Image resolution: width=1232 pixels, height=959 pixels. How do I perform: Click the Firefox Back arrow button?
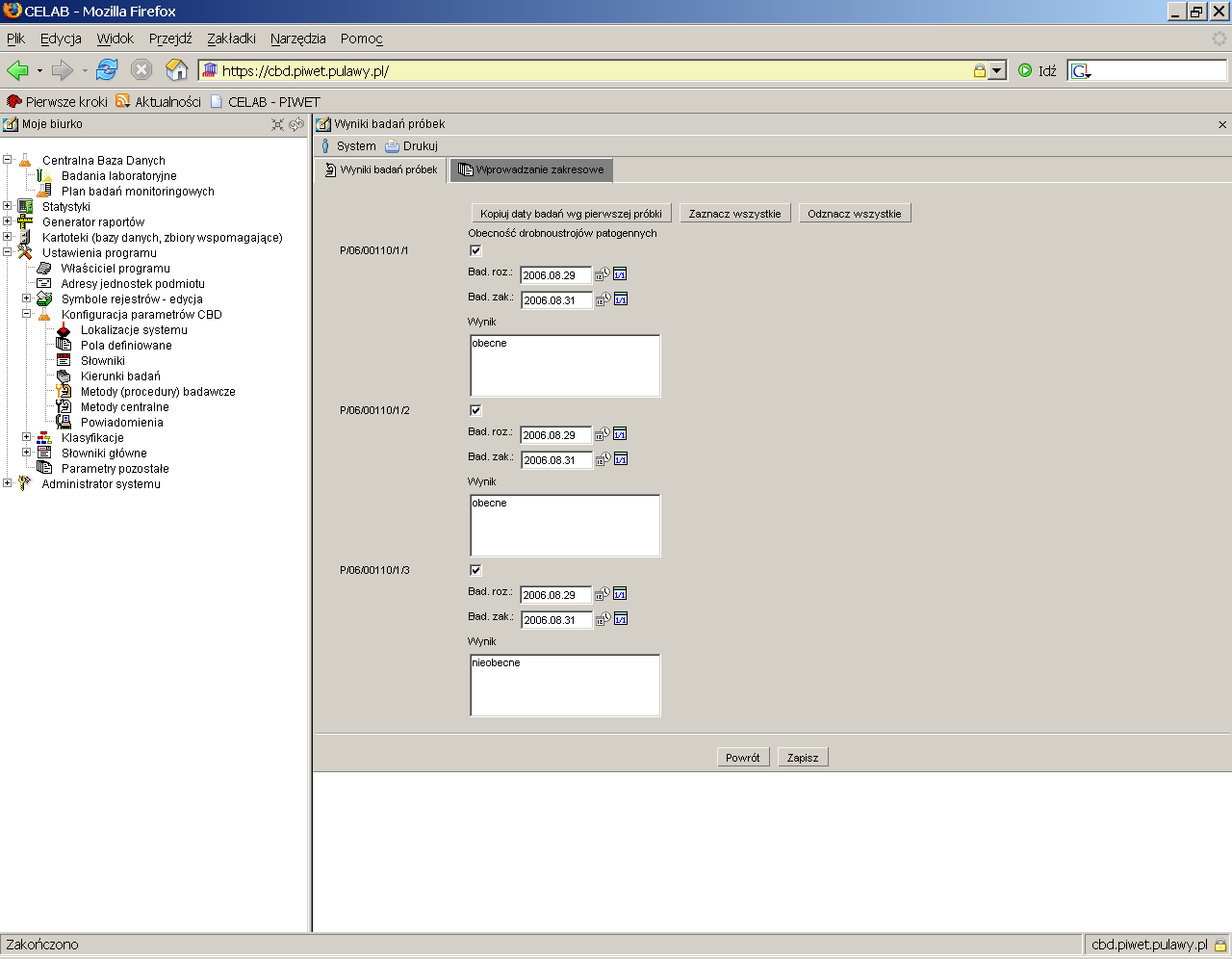[17, 70]
